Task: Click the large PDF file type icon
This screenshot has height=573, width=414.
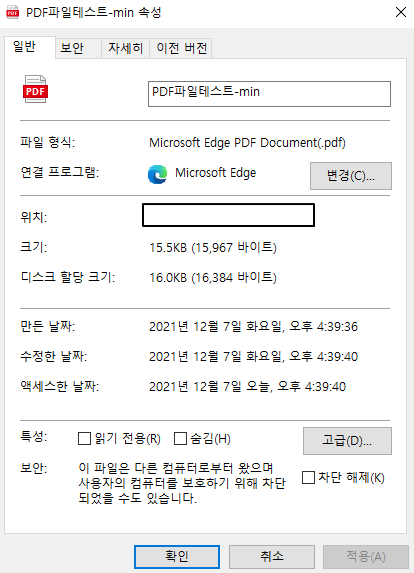Action: point(35,89)
